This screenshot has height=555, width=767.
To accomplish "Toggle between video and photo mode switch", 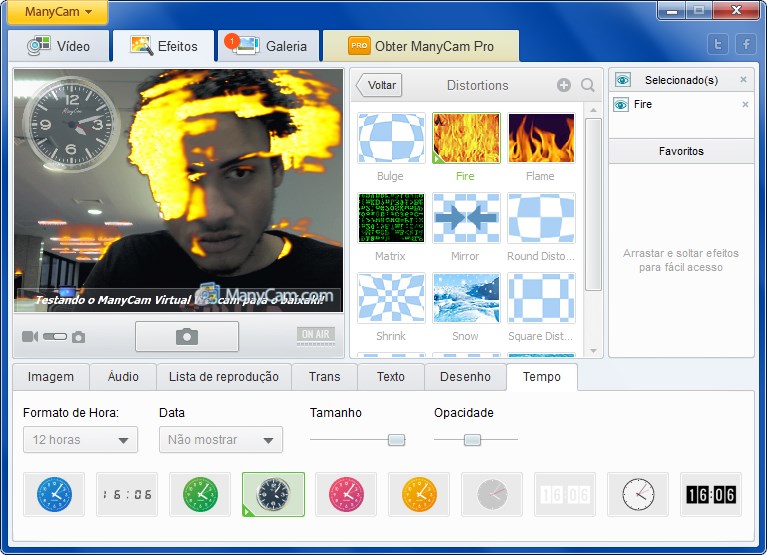I will pyautogui.click(x=55, y=336).
